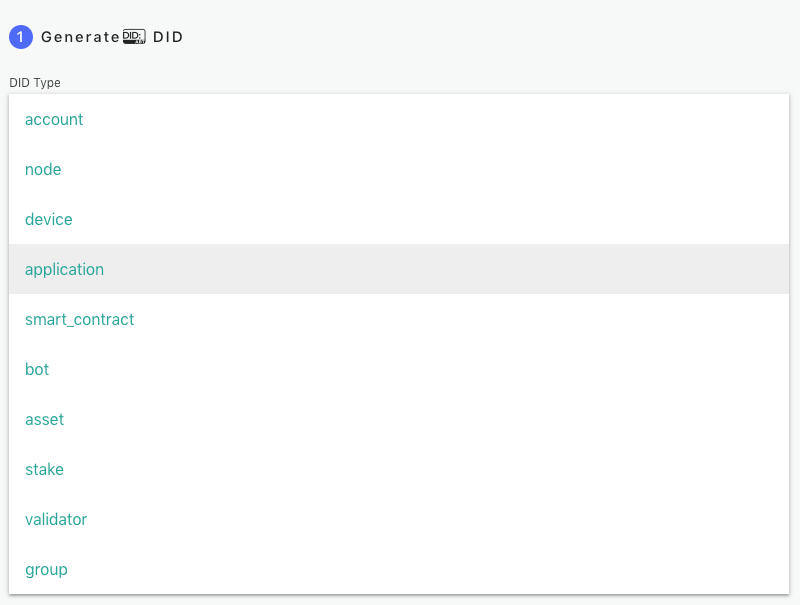Dismiss dropdown via empty area right of heading

[500, 37]
